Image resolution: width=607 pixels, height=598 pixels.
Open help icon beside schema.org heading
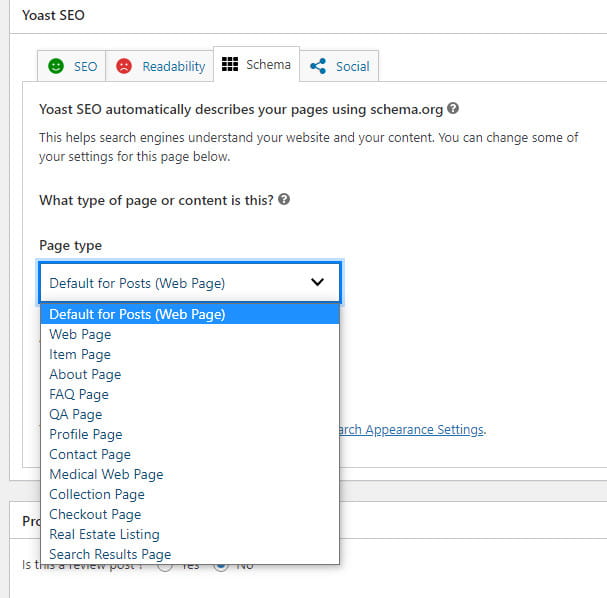coord(453,108)
